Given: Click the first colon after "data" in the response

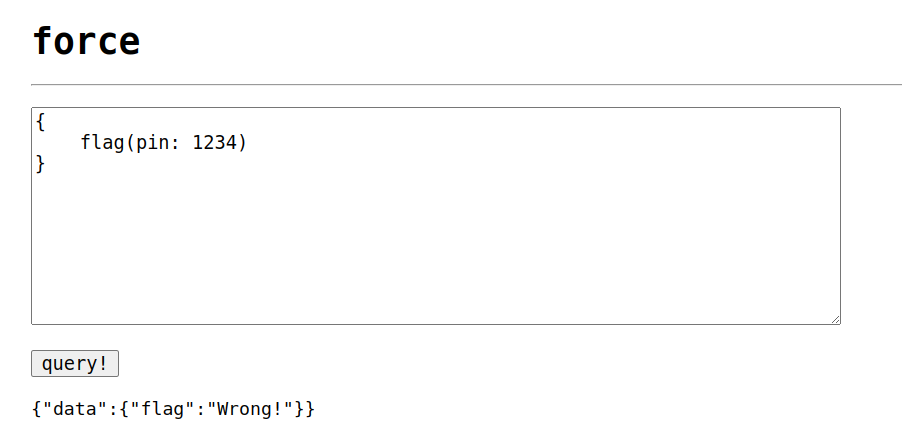Looking at the screenshot, I should coord(114,408).
